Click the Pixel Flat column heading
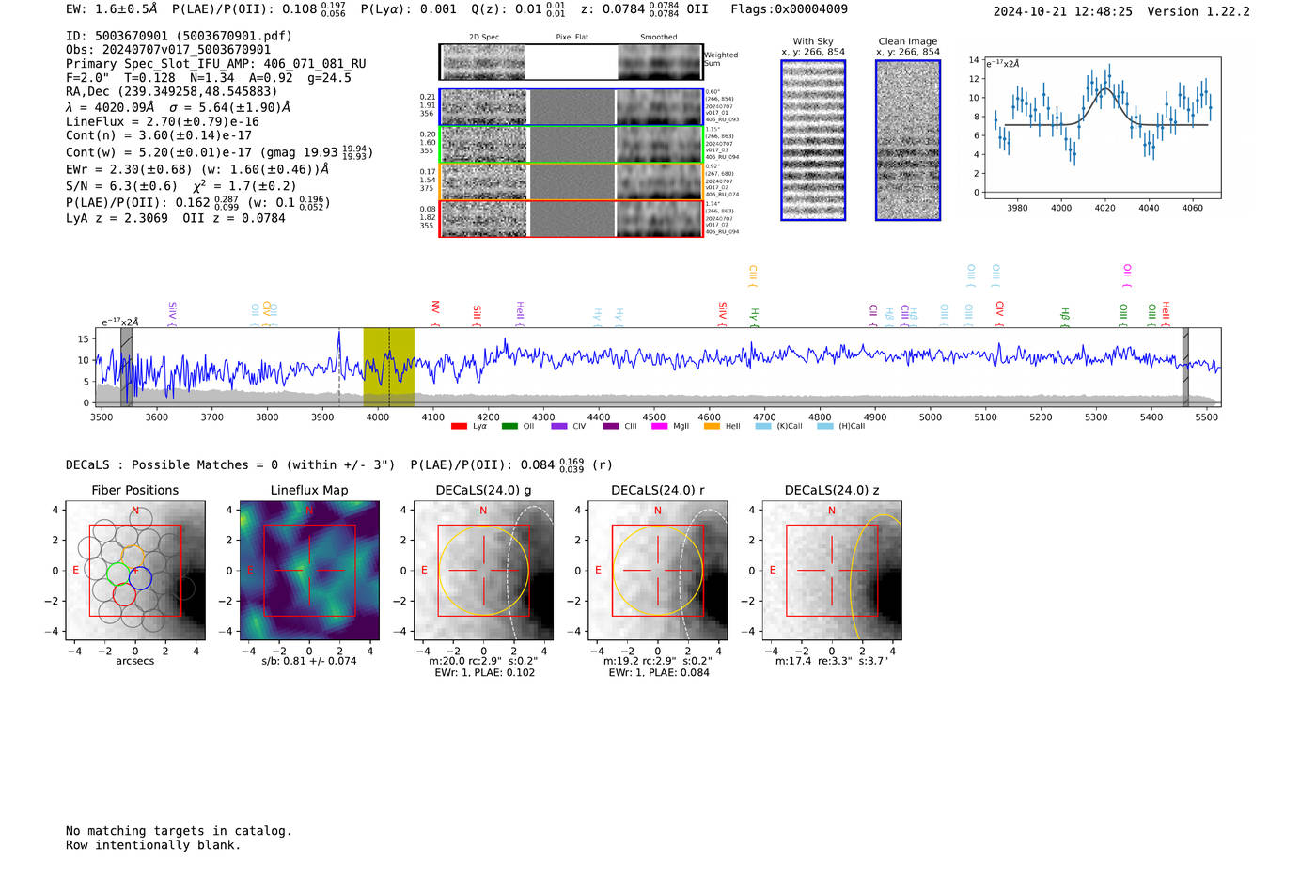The height and width of the screenshot is (896, 1316). (x=572, y=37)
